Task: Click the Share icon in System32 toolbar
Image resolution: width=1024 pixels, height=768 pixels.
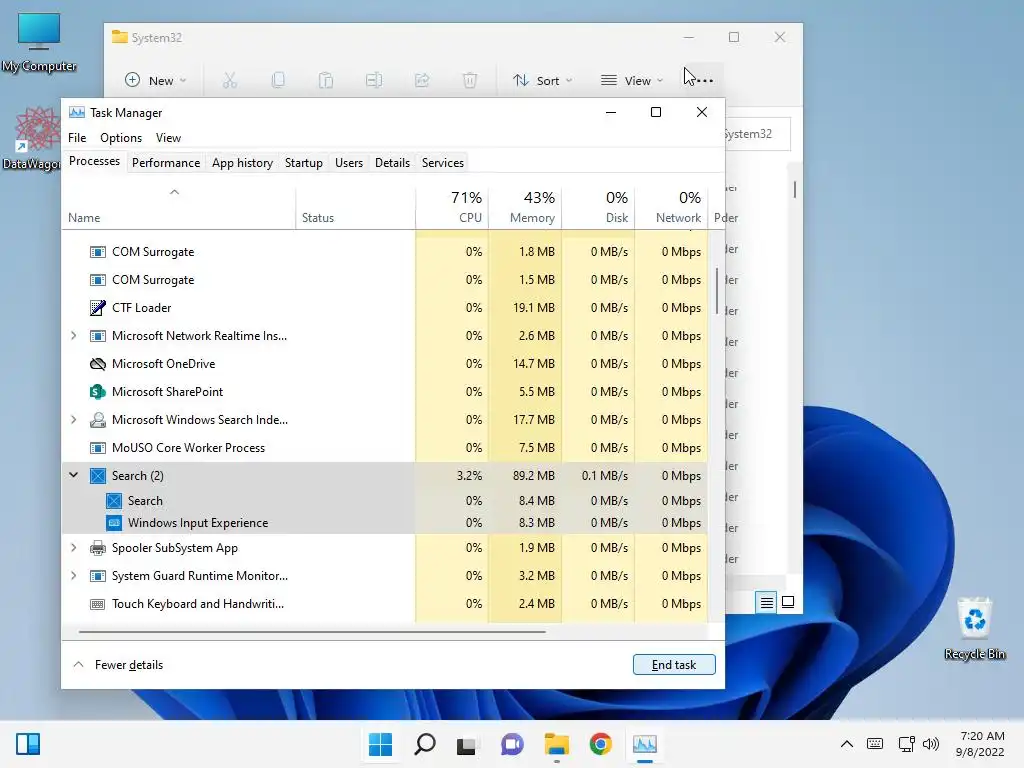Action: coord(422,80)
